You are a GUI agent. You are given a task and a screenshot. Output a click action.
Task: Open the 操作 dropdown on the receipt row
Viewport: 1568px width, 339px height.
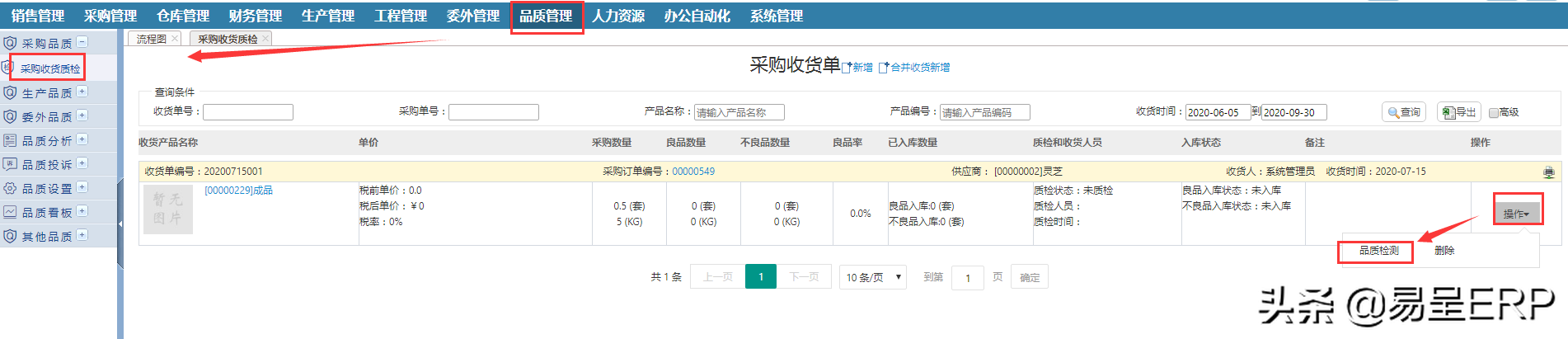click(x=1516, y=214)
